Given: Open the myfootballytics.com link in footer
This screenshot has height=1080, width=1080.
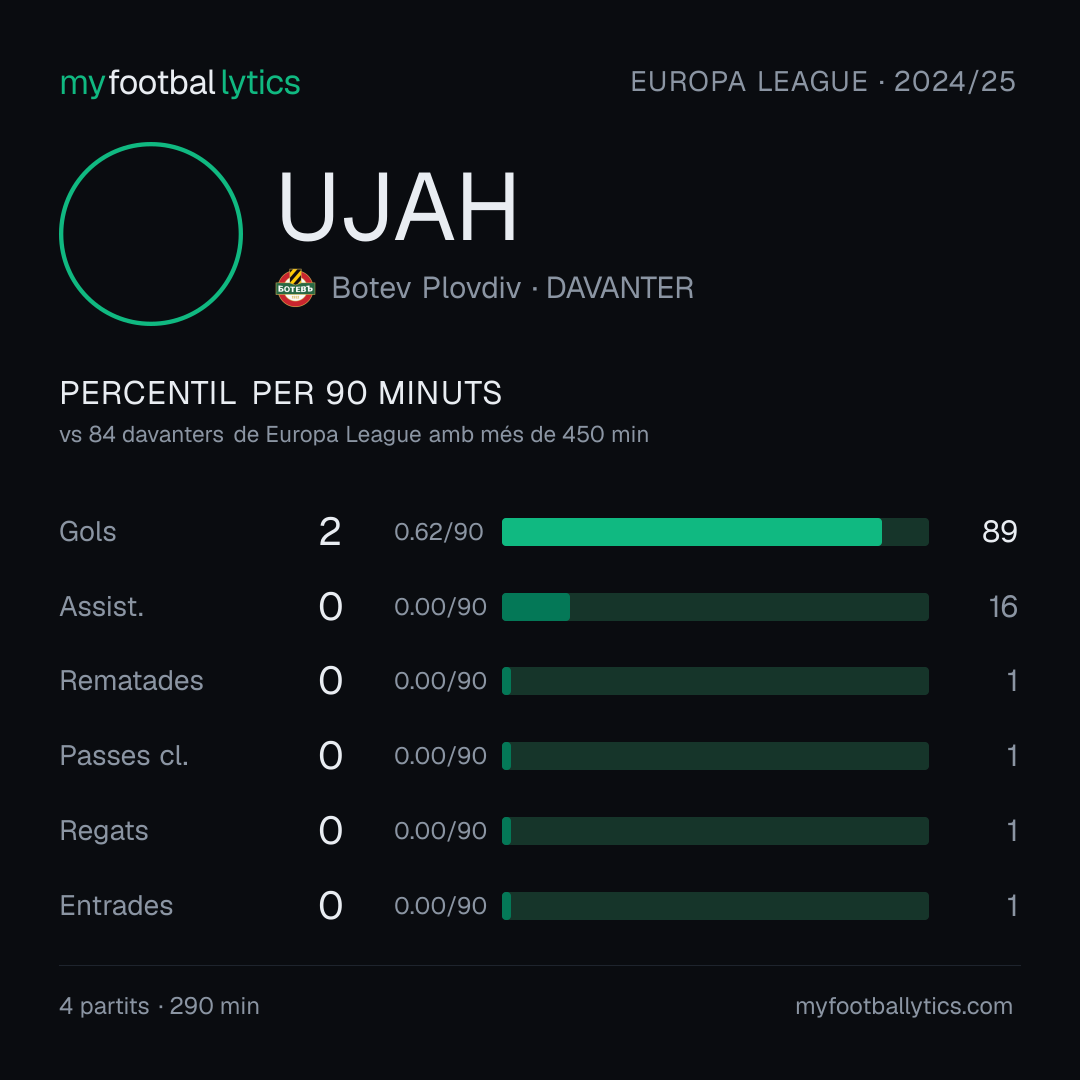Looking at the screenshot, I should 904,1006.
